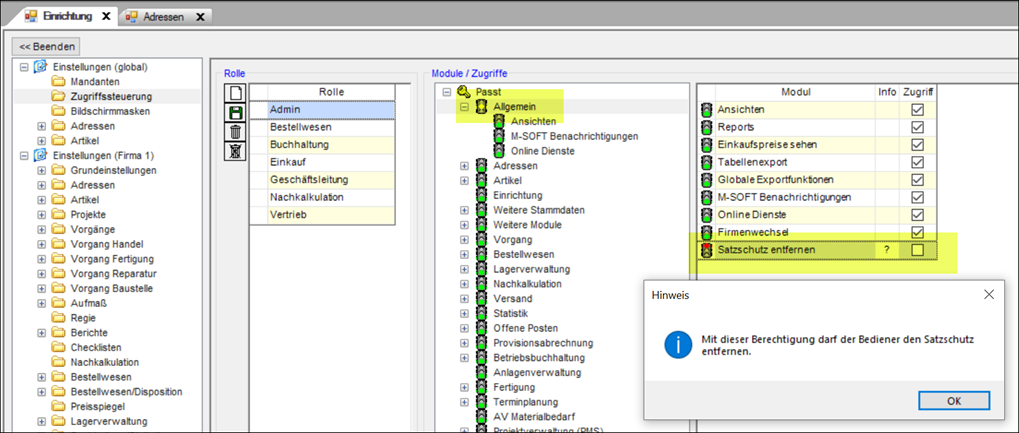Expand the Grundeinstellungen folder
Image resolution: width=1019 pixels, height=433 pixels.
pyautogui.click(x=42, y=170)
